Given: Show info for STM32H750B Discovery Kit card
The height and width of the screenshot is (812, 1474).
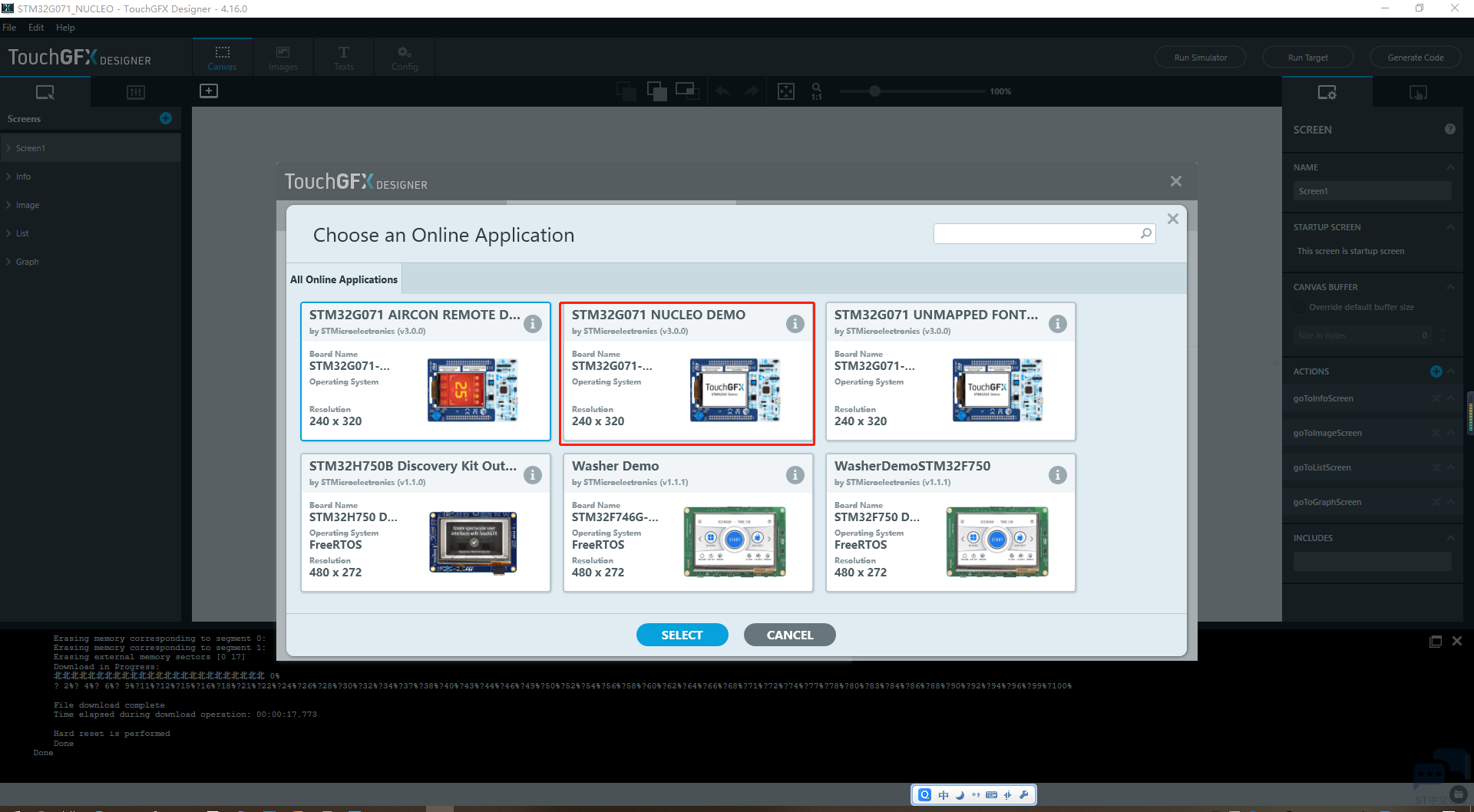Looking at the screenshot, I should [532, 475].
